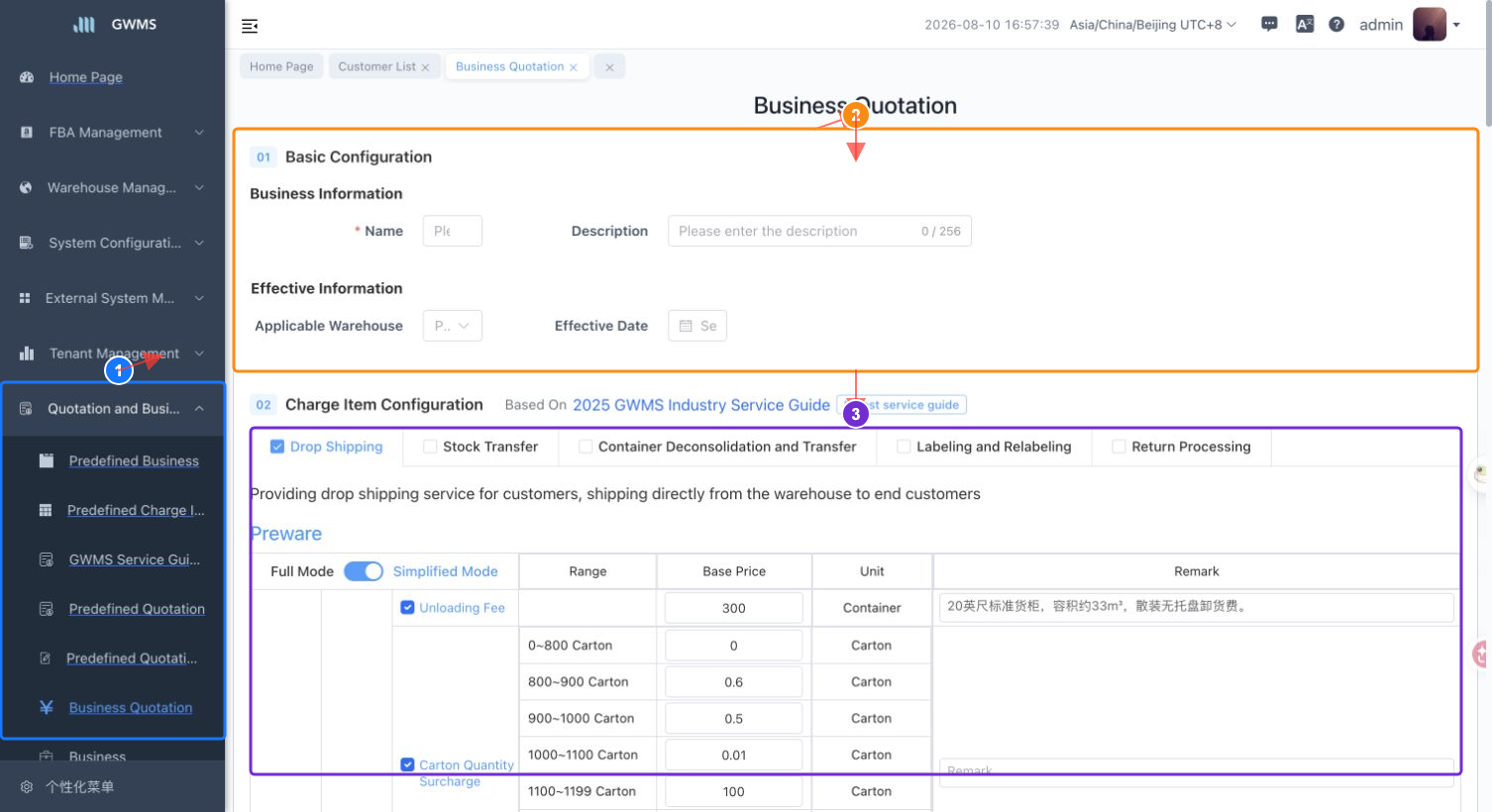Enable Container Deconsolidation and Transfer checkbox
Image resolution: width=1492 pixels, height=812 pixels.
[586, 447]
